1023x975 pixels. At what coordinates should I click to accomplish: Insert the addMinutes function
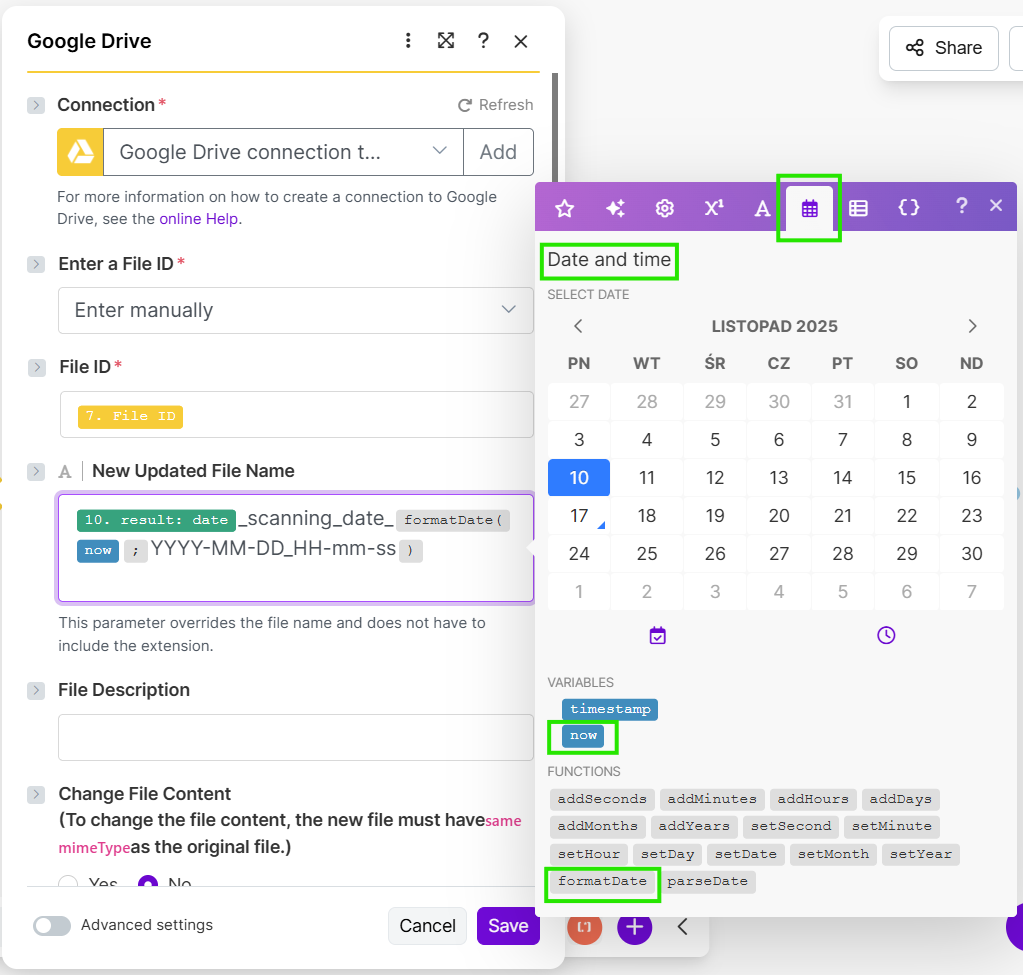click(x=712, y=799)
